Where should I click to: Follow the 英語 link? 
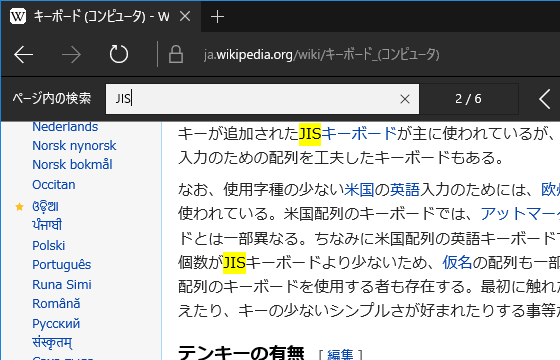[405, 190]
